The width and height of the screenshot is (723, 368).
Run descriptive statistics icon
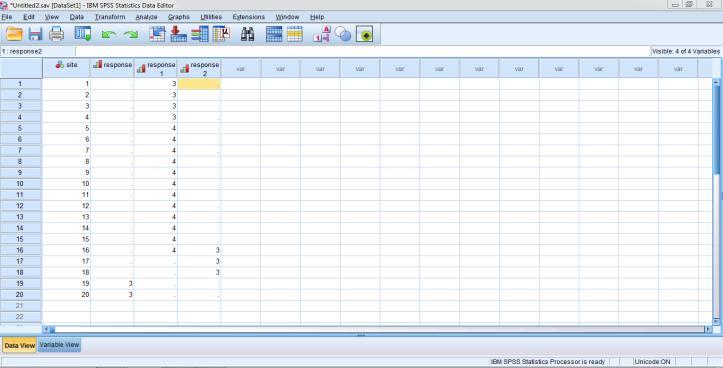coord(221,34)
